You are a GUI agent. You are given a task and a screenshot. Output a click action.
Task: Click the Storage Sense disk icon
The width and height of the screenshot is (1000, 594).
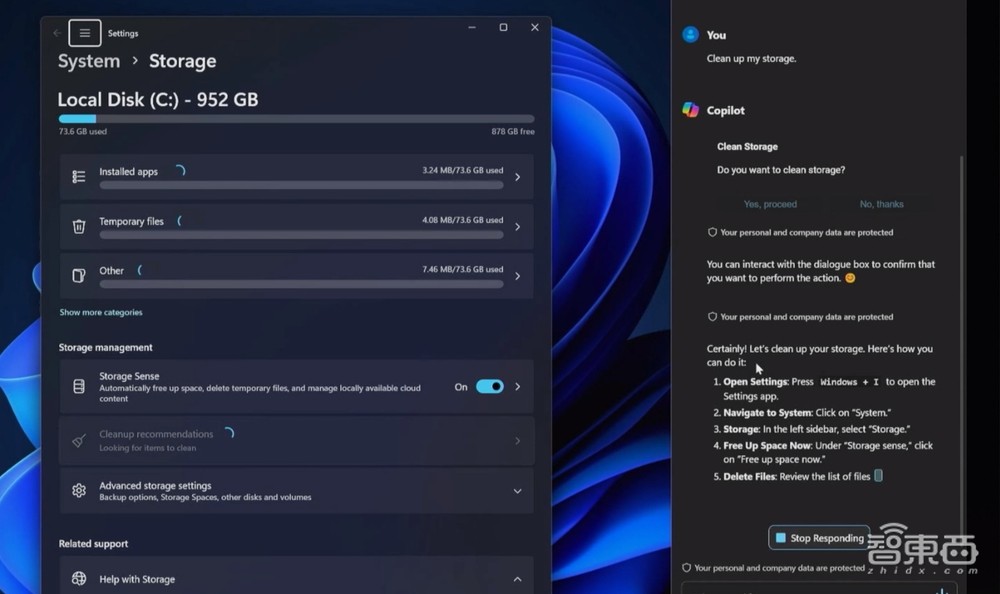pyautogui.click(x=79, y=387)
